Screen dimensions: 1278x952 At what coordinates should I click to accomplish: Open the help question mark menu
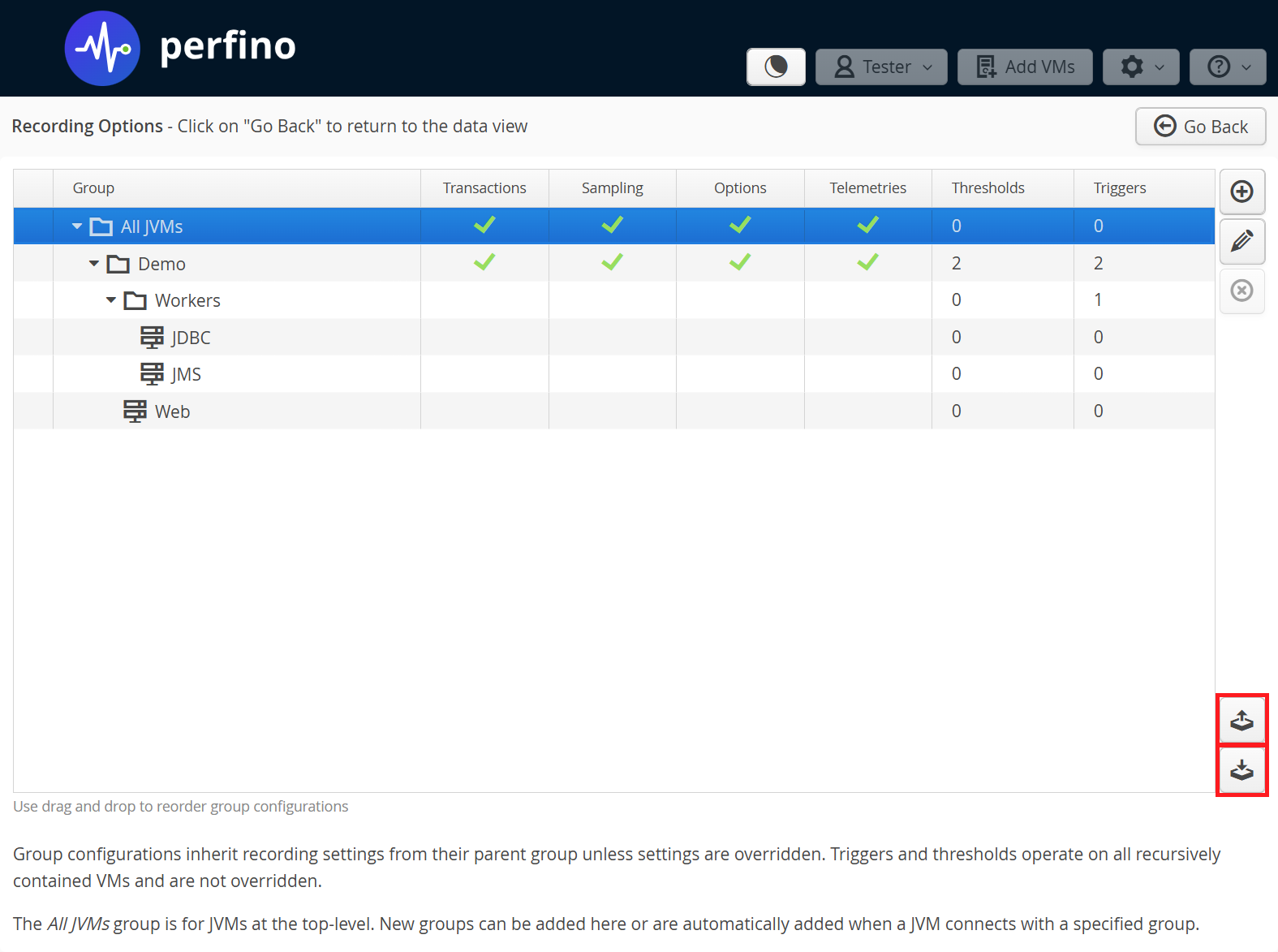[1228, 67]
